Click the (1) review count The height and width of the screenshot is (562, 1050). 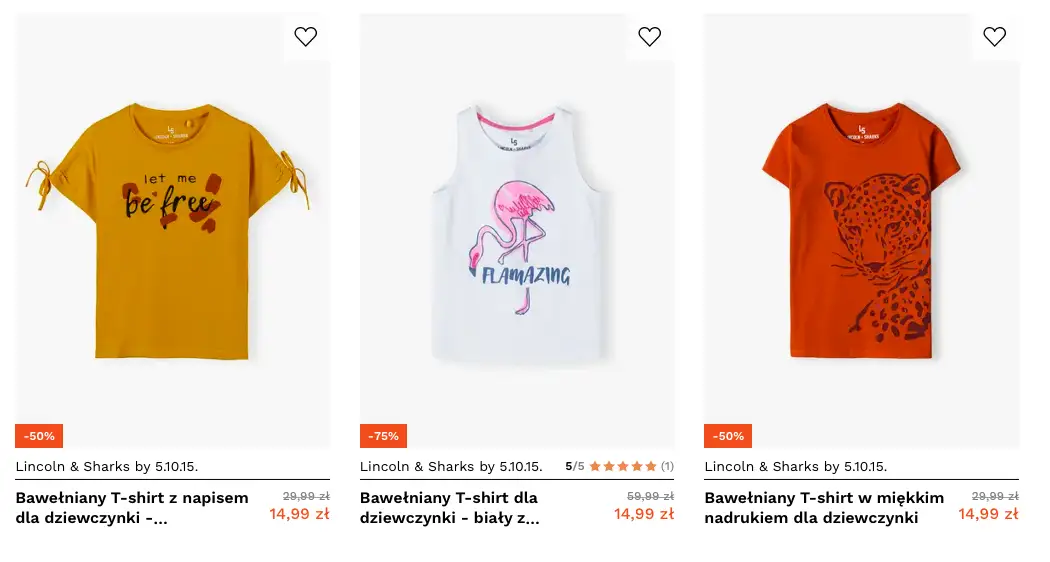667,466
